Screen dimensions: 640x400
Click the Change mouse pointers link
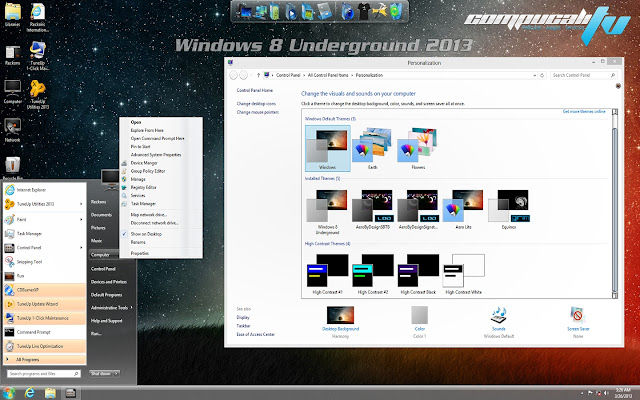[258, 112]
